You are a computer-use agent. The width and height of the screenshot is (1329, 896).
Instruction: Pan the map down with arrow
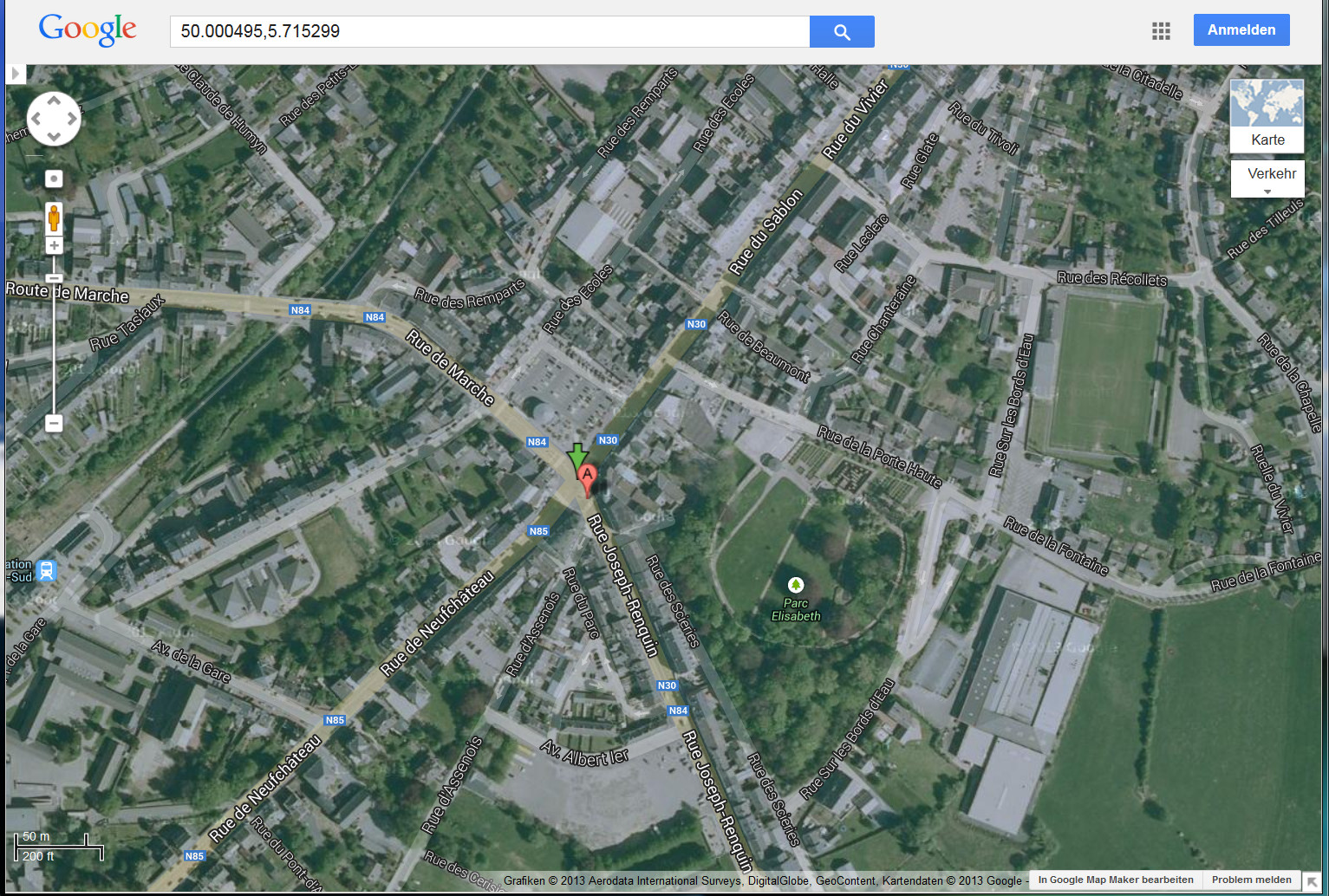coord(54,137)
